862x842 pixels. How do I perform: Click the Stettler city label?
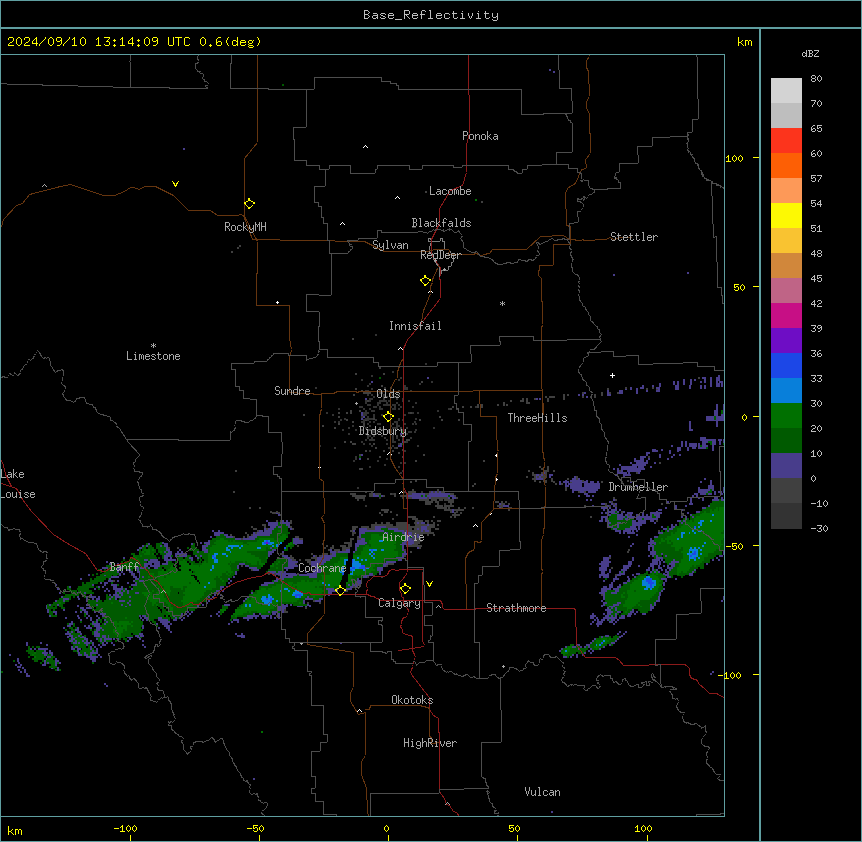point(634,237)
